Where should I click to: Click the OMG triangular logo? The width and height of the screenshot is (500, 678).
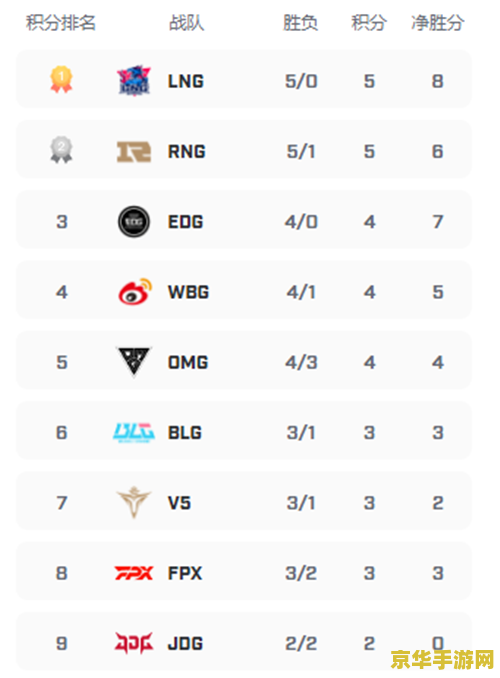click(134, 361)
